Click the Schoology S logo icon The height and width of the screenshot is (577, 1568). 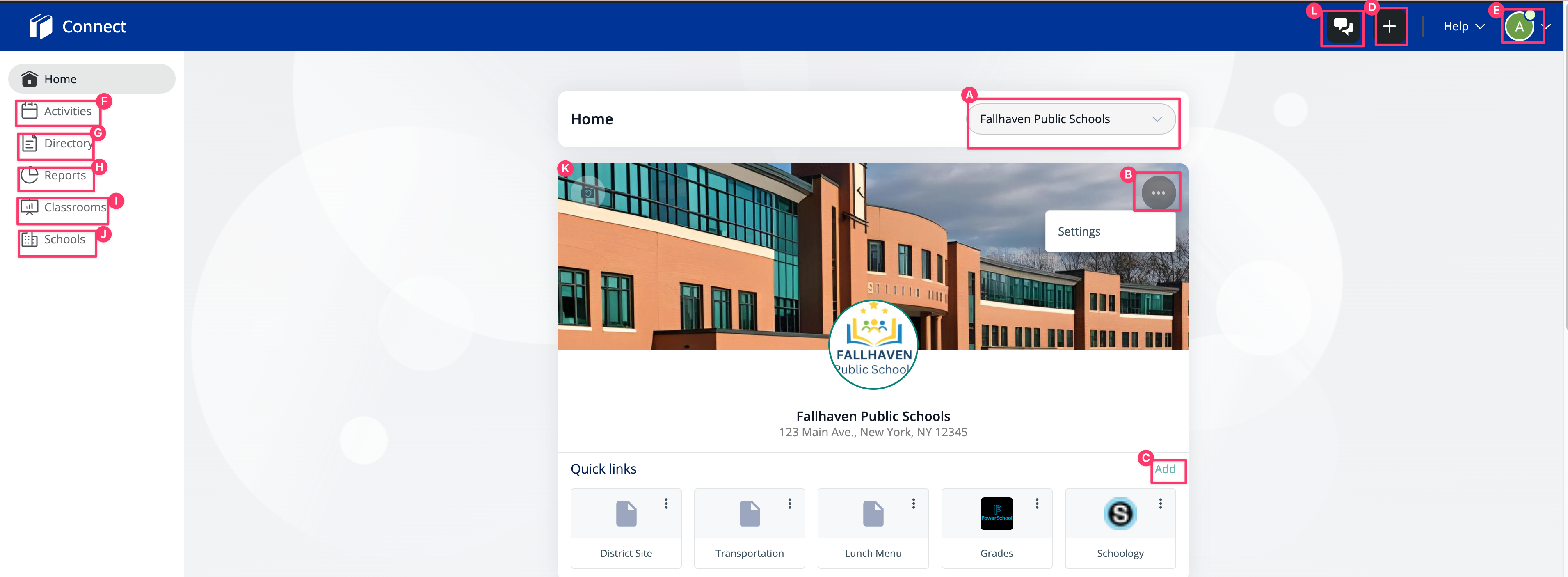[x=1120, y=514]
